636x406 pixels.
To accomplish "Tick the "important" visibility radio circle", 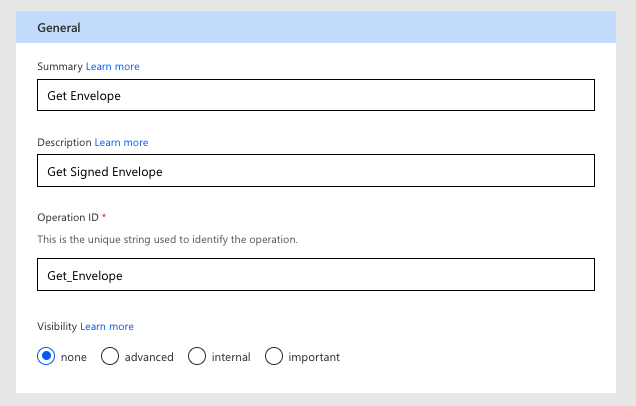I will (x=274, y=356).
